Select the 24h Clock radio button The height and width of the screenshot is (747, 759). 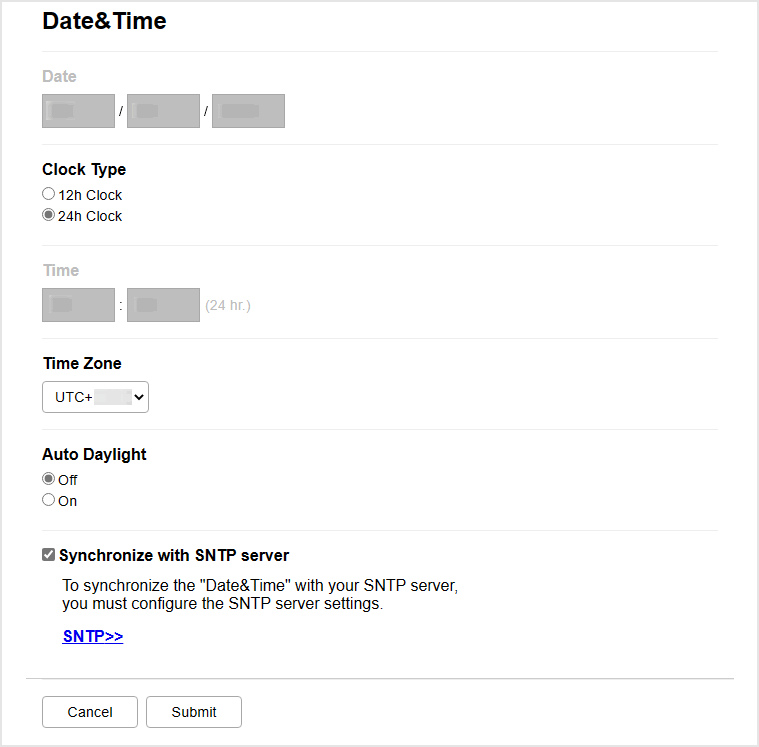click(48, 216)
